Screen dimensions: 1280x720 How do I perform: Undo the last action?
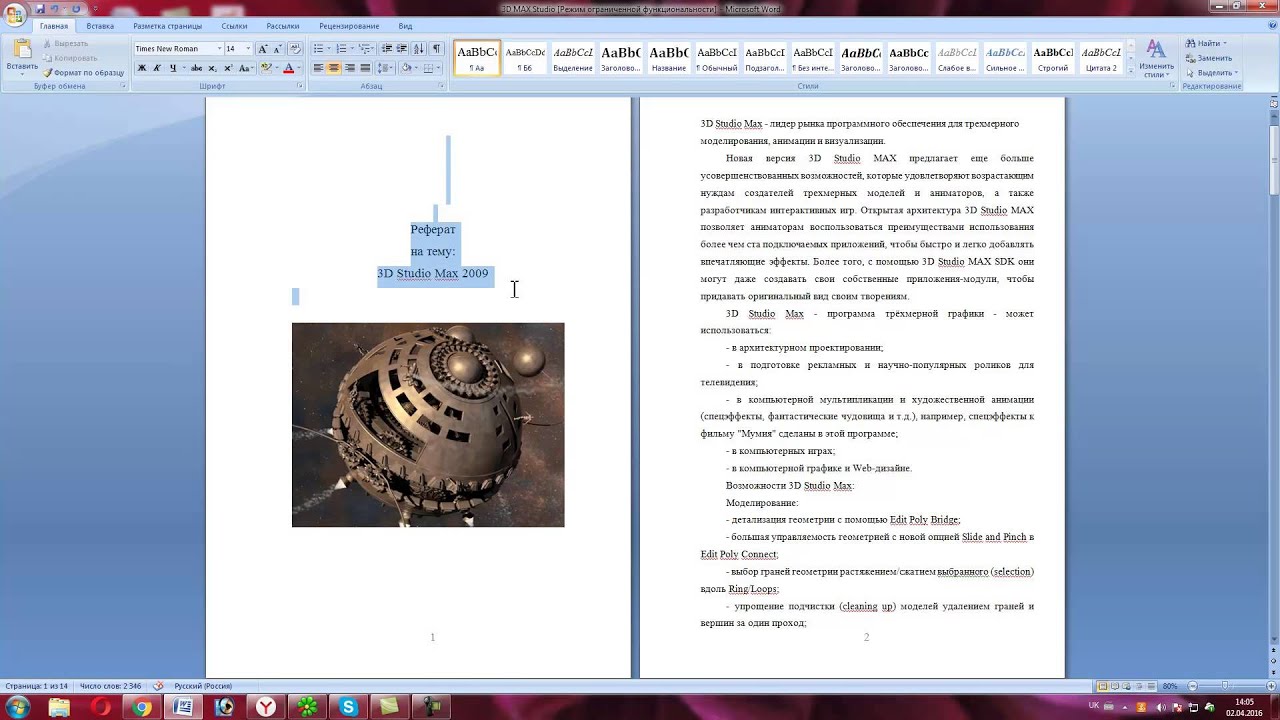(x=56, y=8)
